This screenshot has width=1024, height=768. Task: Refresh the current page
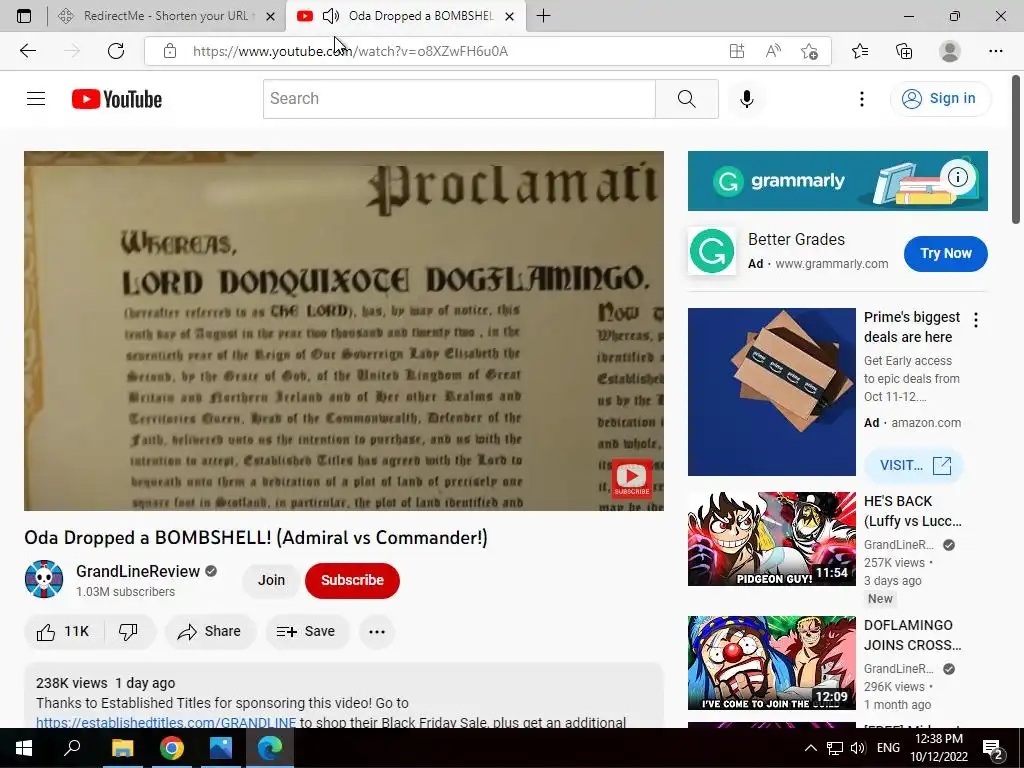[x=116, y=51]
